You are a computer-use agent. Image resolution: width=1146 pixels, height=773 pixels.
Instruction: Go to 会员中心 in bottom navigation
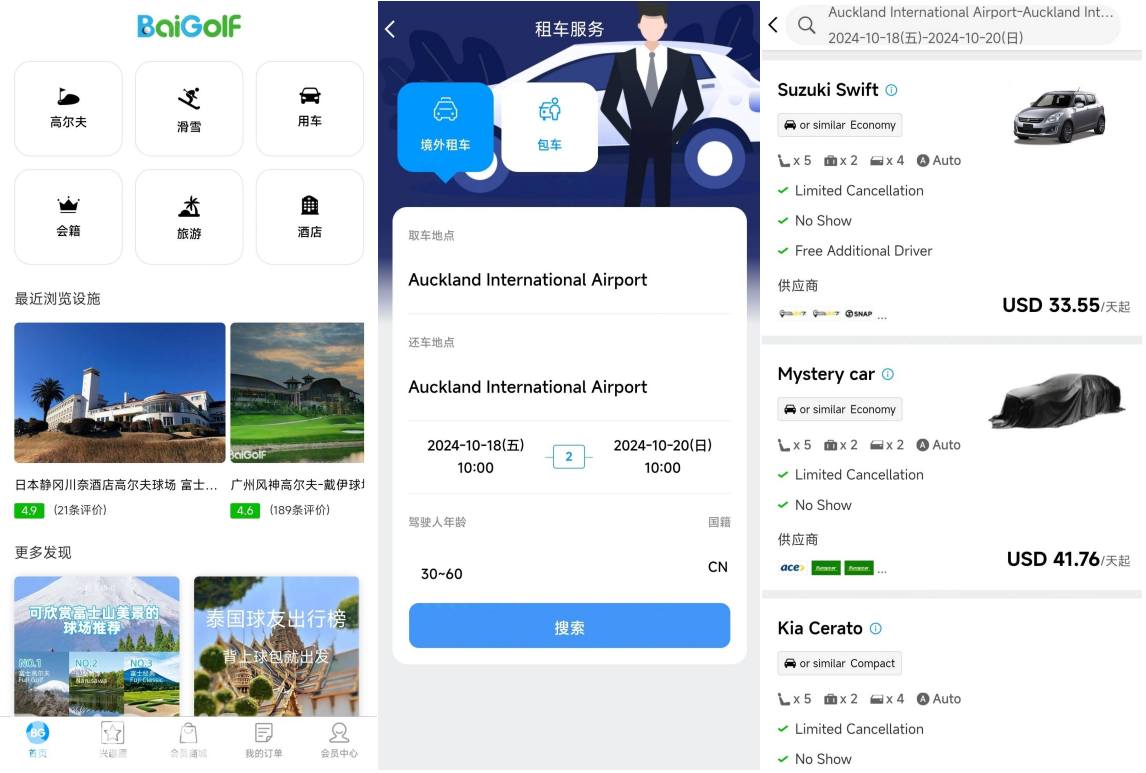(x=339, y=740)
